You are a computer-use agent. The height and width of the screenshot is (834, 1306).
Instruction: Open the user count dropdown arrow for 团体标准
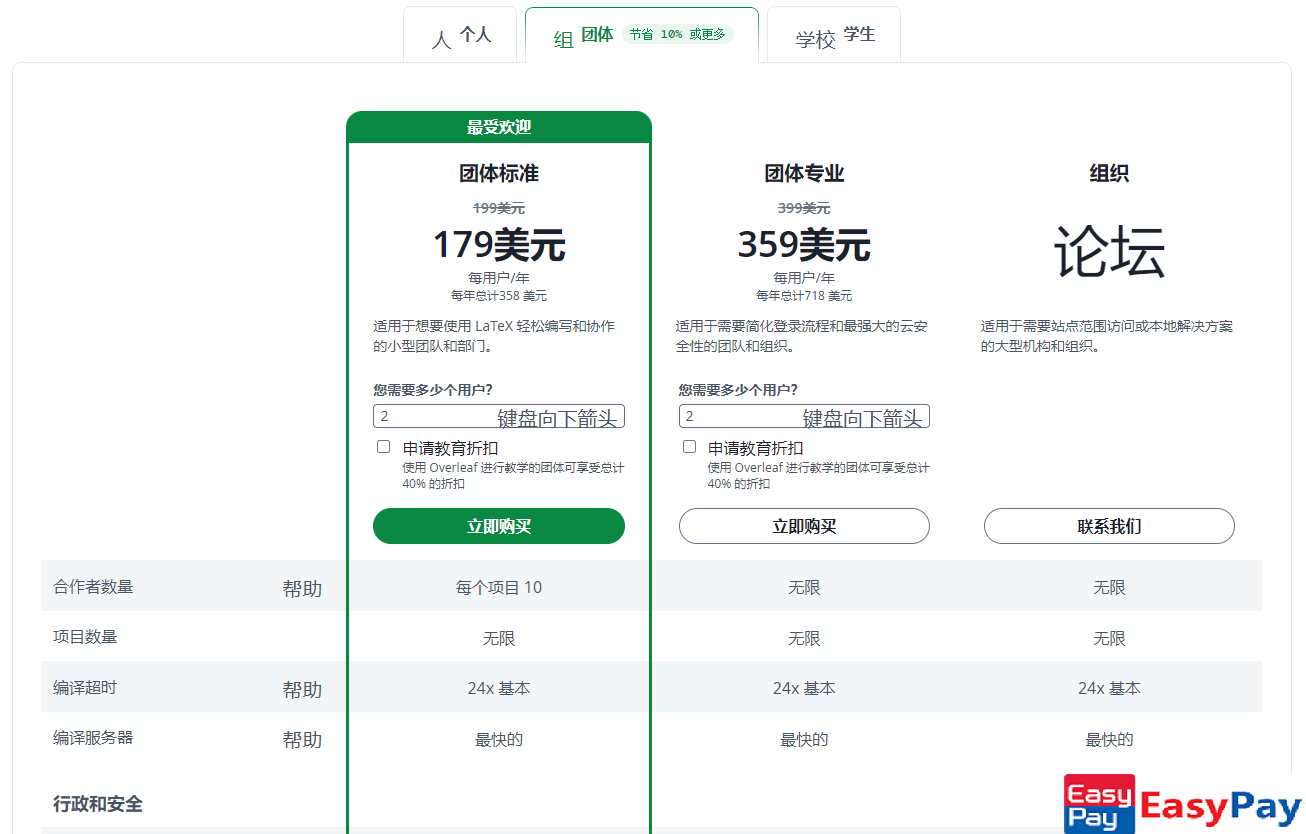557,417
